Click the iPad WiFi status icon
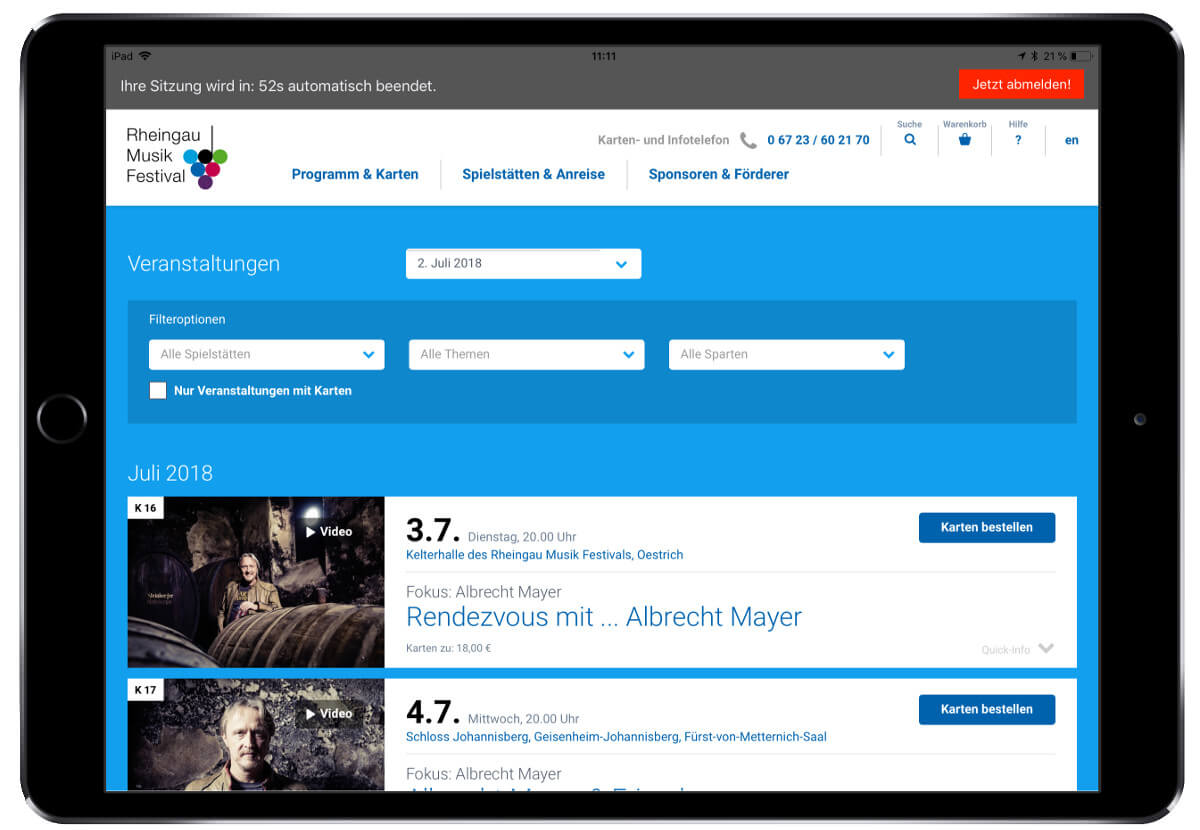The image size is (1200, 830). pos(145,56)
